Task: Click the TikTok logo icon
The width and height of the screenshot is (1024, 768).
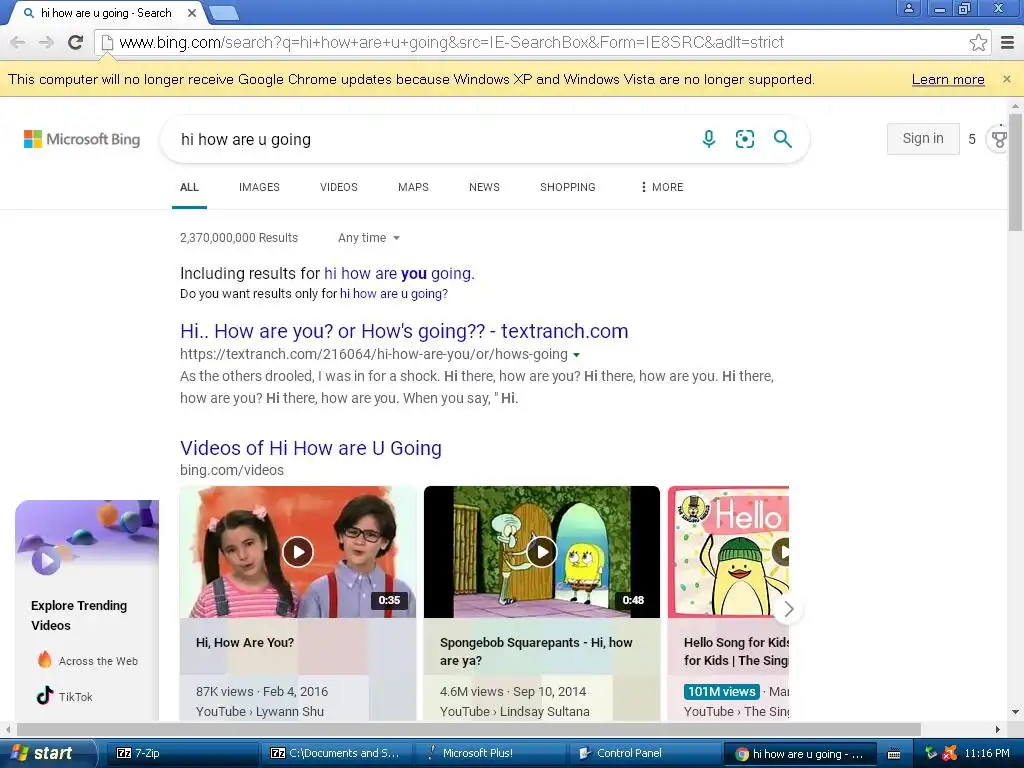Action: (x=44, y=696)
